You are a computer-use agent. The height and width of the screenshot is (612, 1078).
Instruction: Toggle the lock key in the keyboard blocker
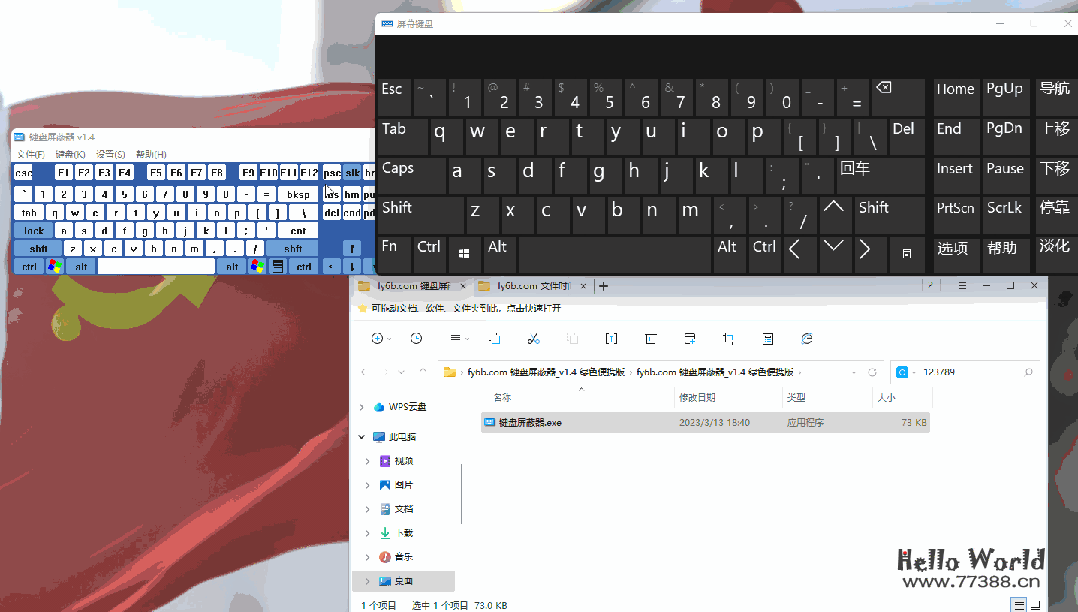[34, 230]
